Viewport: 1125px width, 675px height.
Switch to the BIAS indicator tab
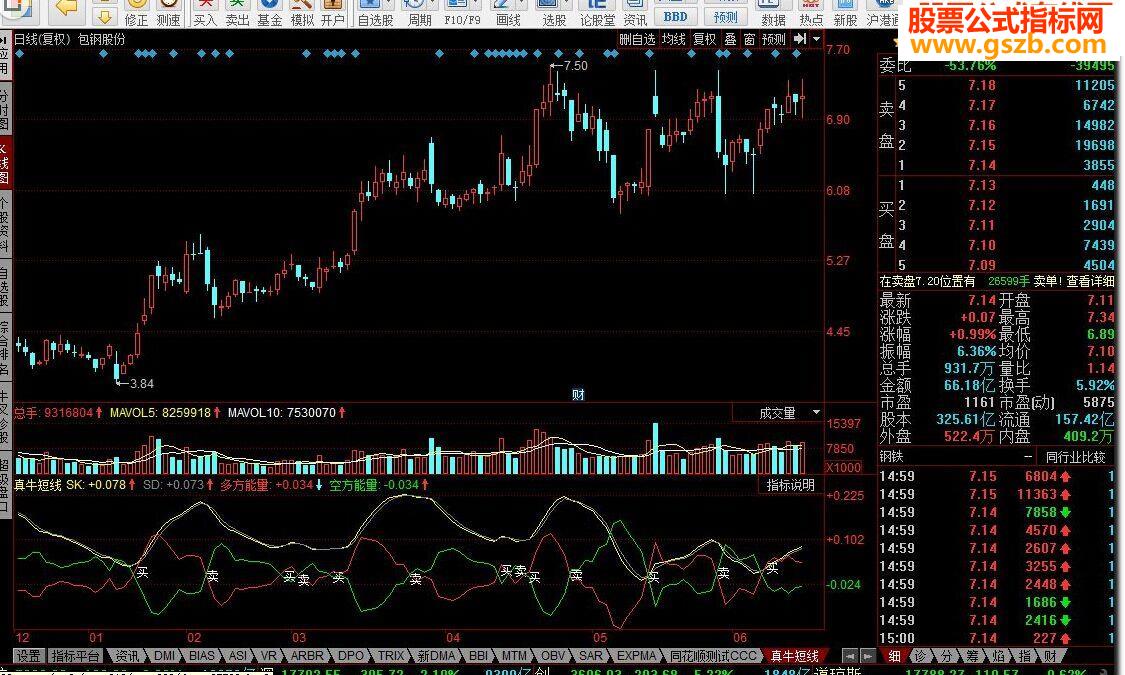[202, 656]
